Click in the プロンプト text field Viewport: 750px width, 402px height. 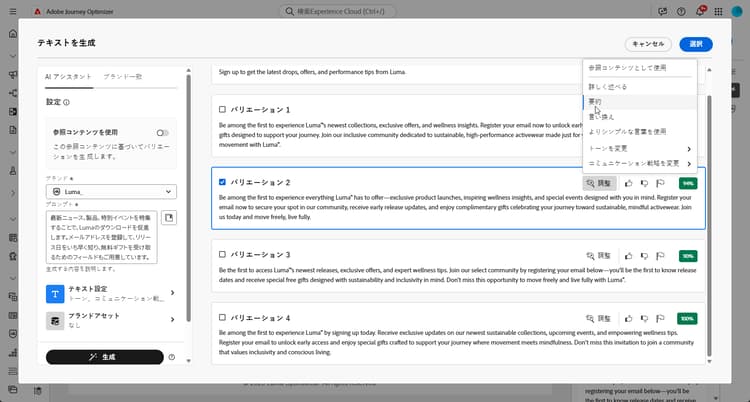[x=101, y=237]
